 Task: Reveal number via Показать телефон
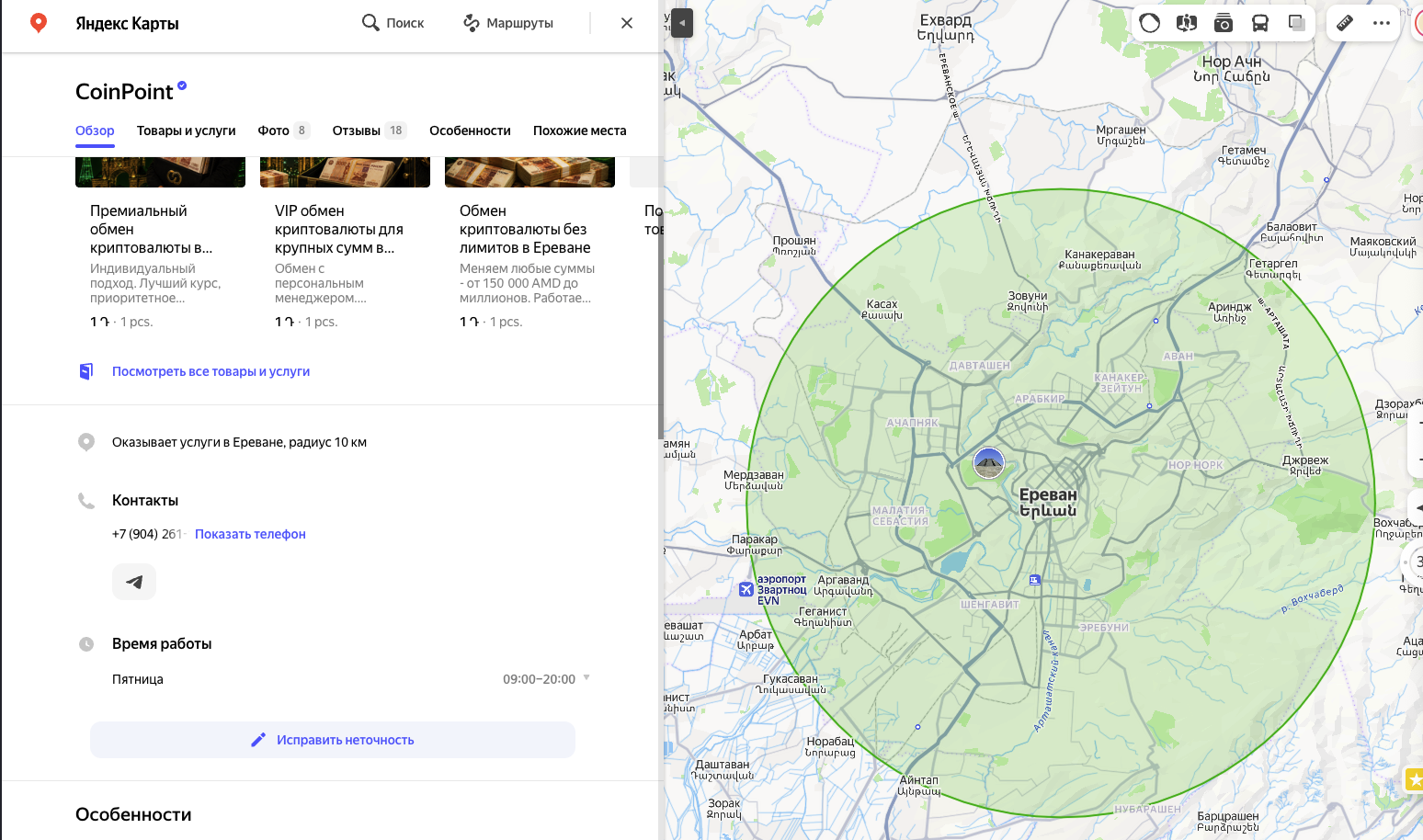coord(250,534)
